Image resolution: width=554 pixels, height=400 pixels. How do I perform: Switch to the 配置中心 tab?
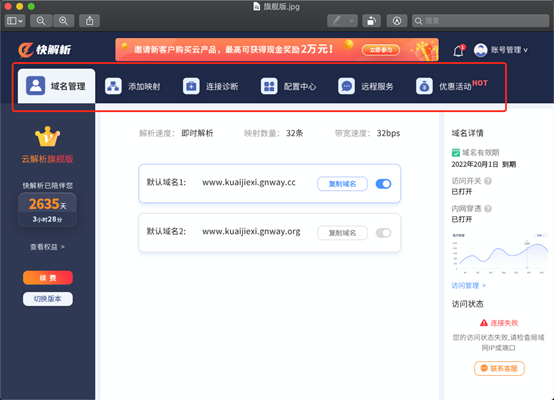288,86
